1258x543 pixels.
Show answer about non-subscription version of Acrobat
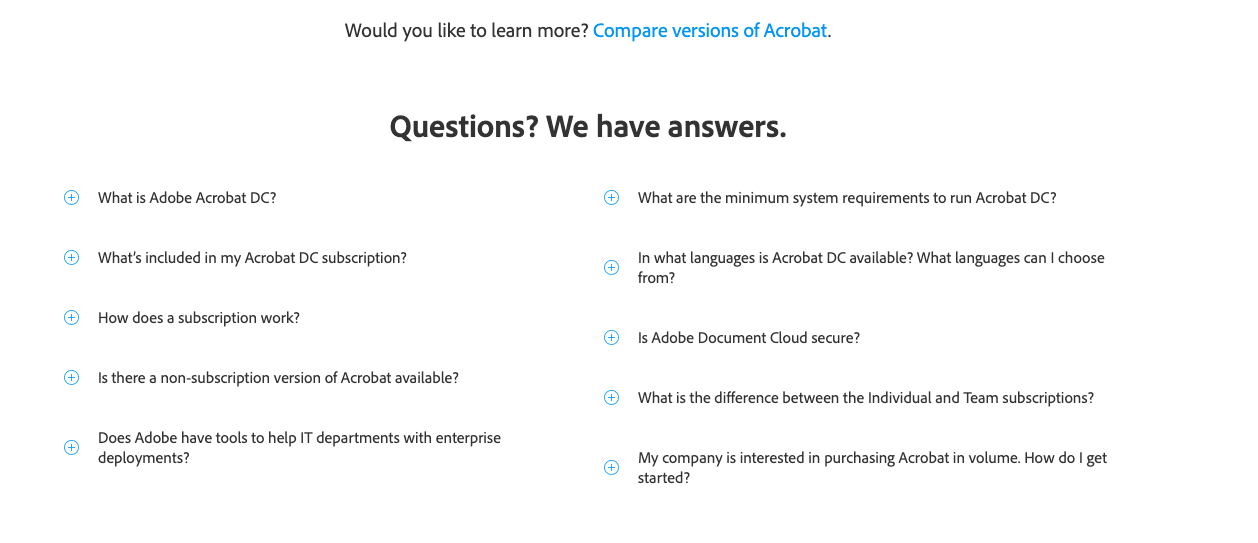coord(278,378)
